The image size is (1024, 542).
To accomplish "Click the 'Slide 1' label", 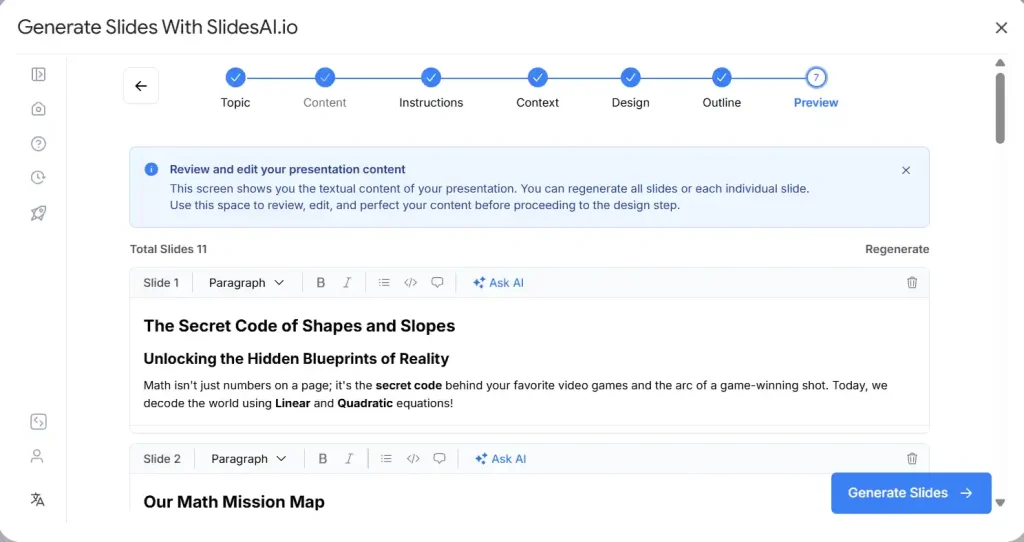I will [x=161, y=283].
